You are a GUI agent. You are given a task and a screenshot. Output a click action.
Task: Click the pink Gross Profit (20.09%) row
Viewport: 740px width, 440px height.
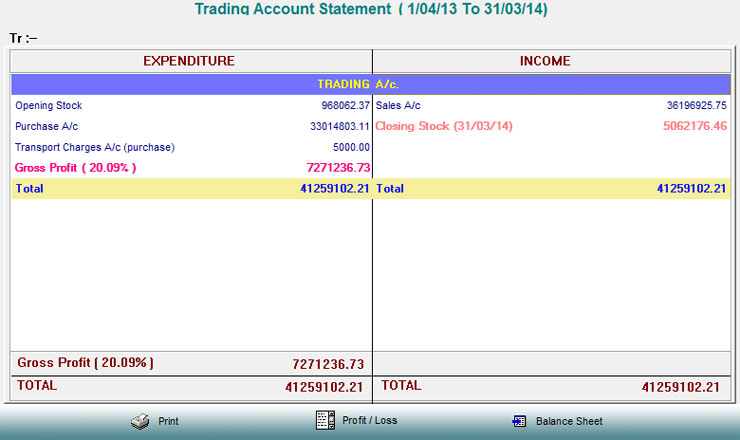point(76,167)
